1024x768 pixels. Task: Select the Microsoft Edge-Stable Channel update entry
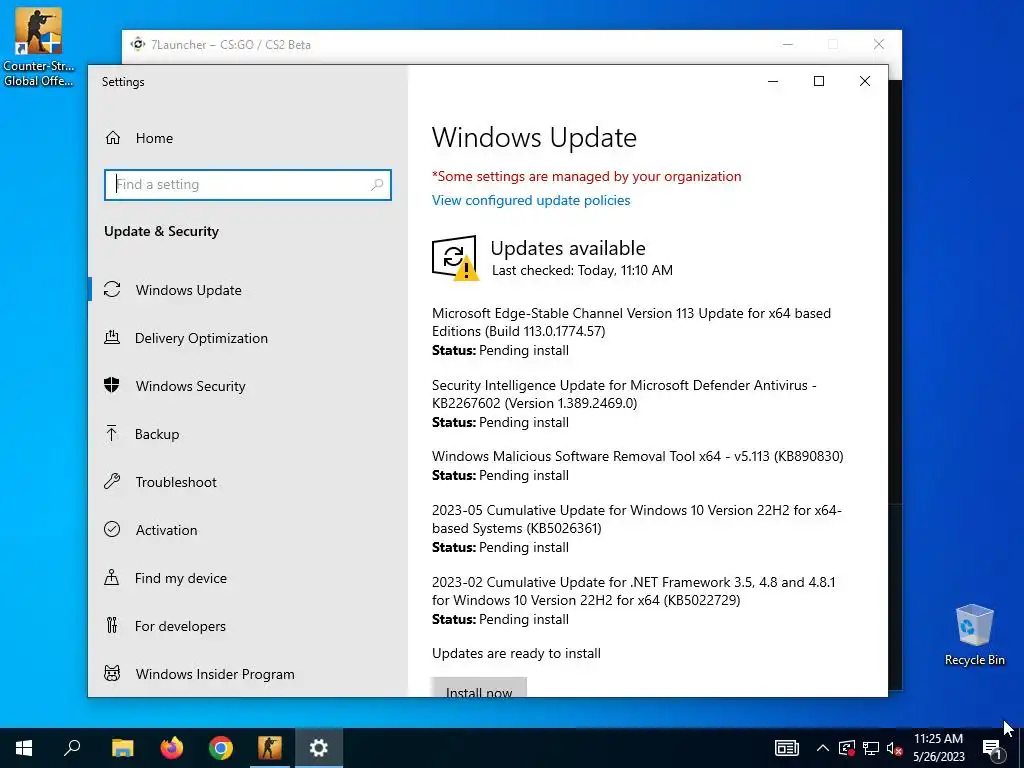point(631,332)
